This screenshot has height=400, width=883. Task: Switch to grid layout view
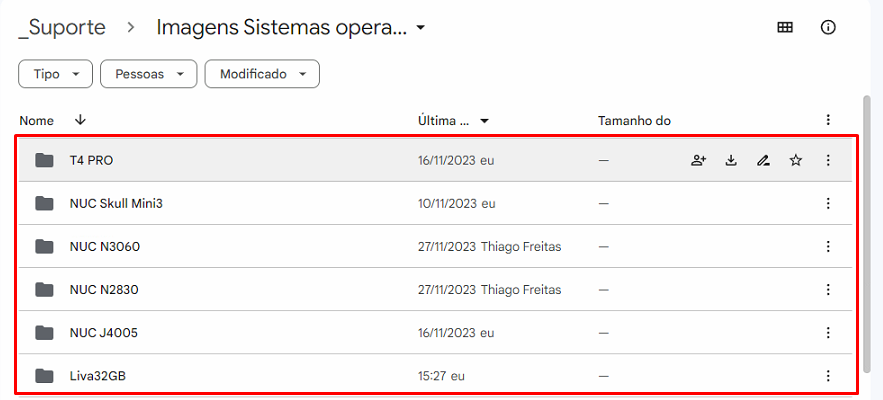(785, 28)
